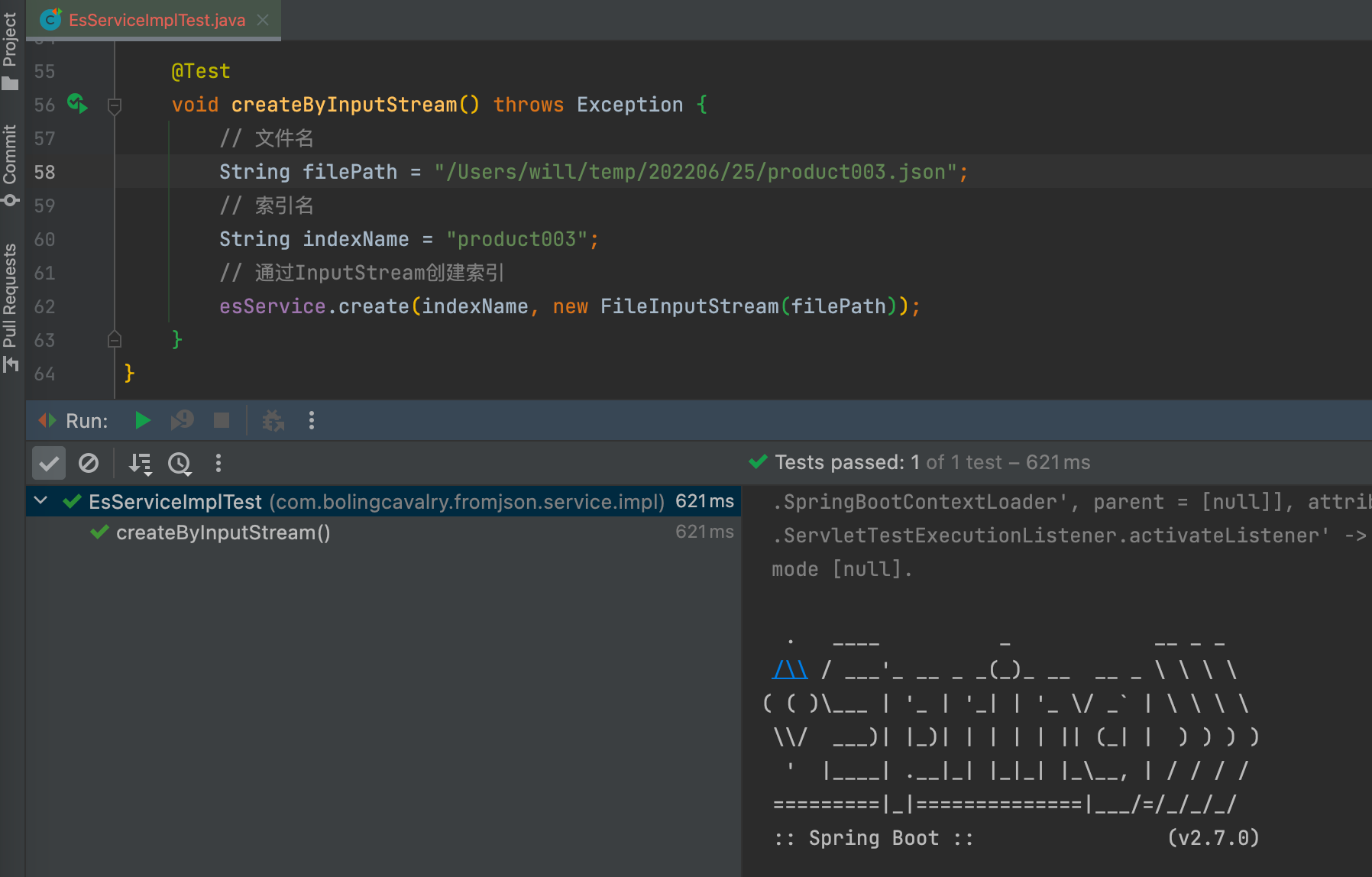Close the EsServiceImplTest.java tab
This screenshot has height=877, width=1372.
tap(263, 20)
